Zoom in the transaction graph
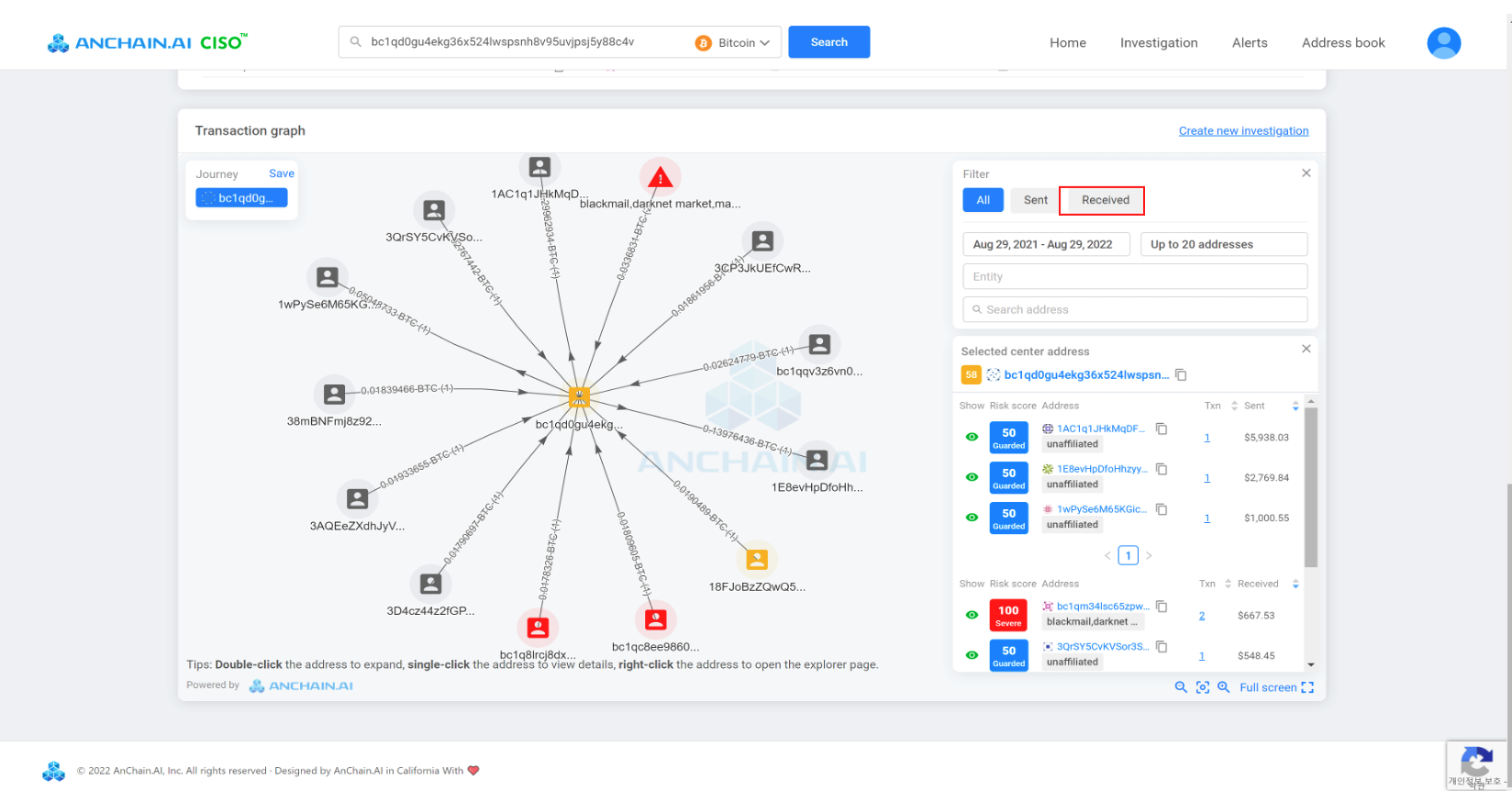Image resolution: width=1512 pixels, height=791 pixels. coord(1224,687)
